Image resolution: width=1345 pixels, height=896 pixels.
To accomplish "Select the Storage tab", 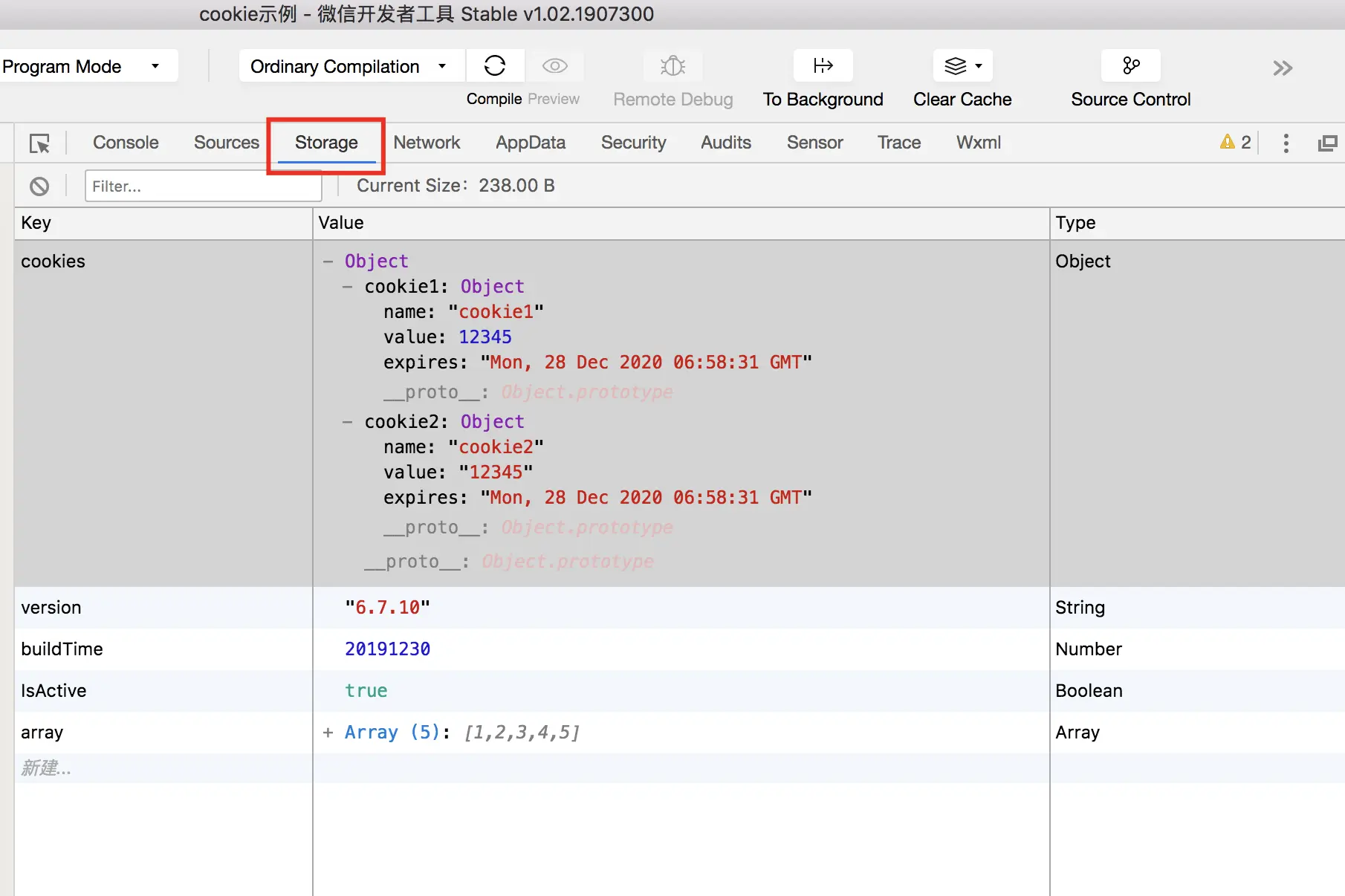I will (x=326, y=143).
